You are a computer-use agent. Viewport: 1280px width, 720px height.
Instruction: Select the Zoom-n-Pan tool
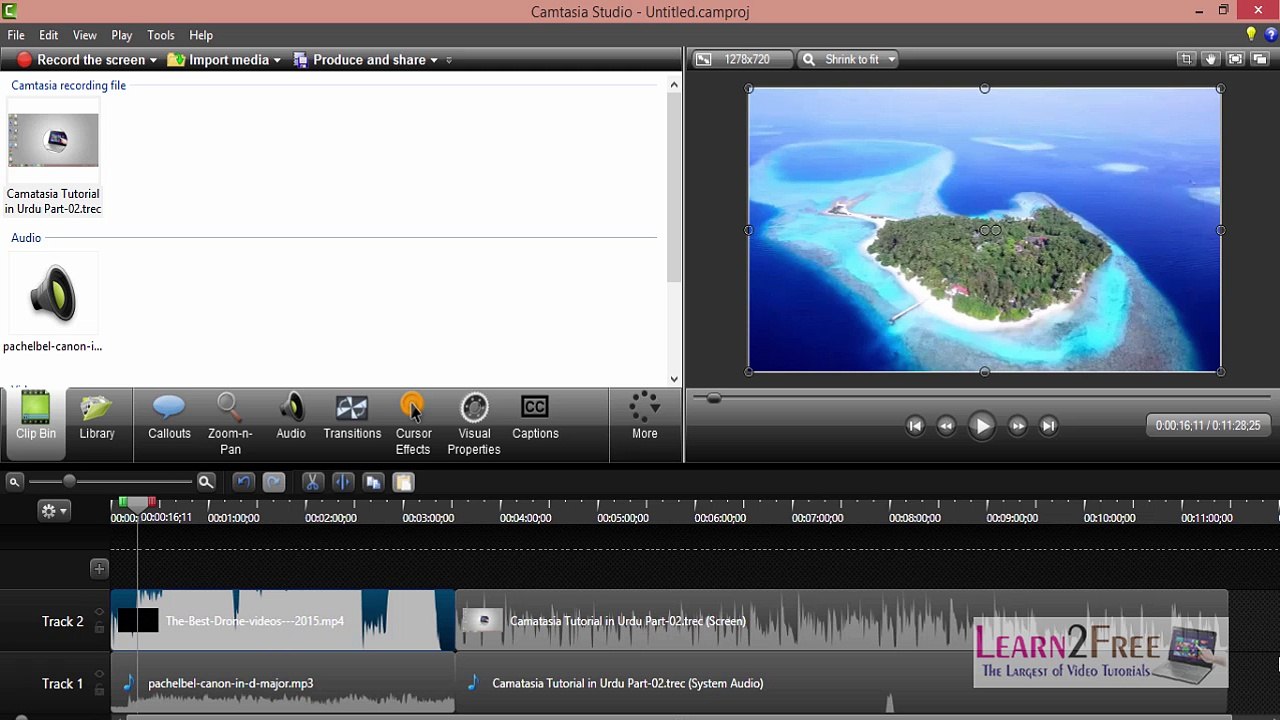pyautogui.click(x=230, y=424)
